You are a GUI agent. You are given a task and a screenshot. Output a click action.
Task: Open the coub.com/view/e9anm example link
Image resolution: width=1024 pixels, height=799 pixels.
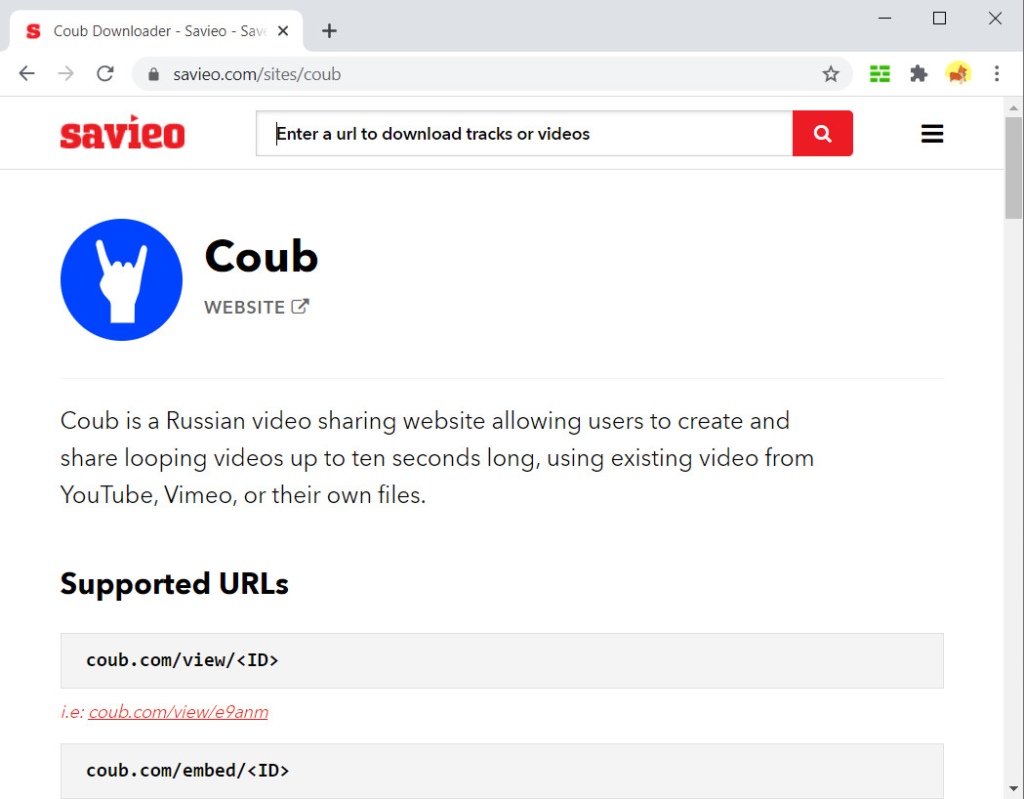coord(178,711)
